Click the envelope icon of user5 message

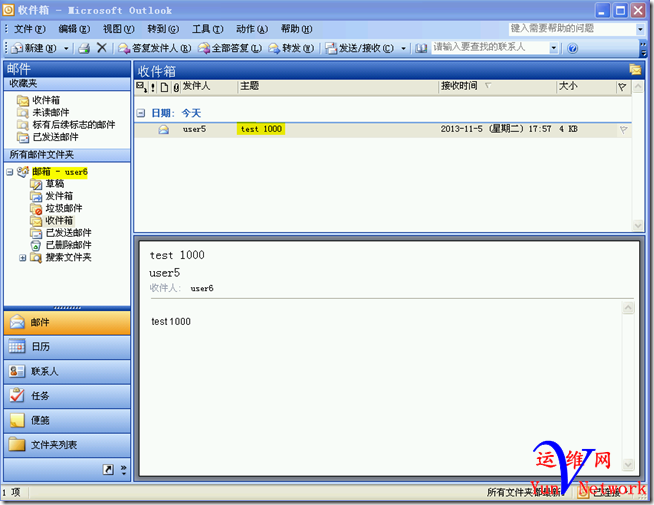pyautogui.click(x=164, y=130)
